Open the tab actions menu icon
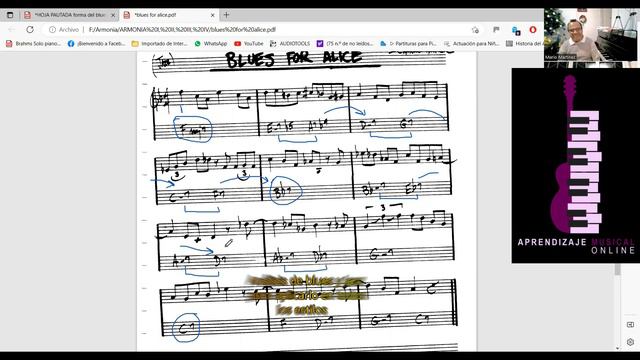The image size is (640, 360). click(10, 15)
